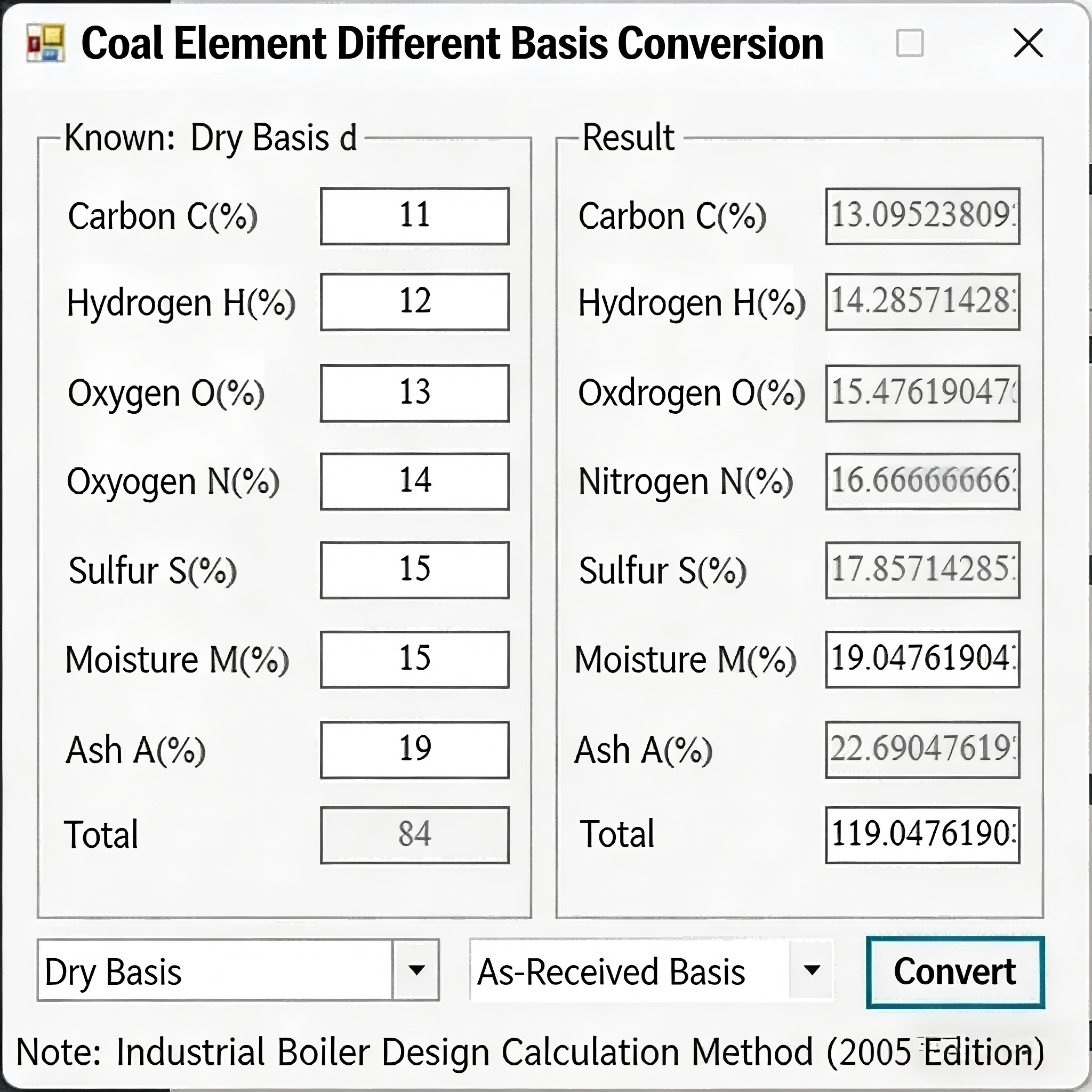Click the app icon in the title bar

point(46,43)
